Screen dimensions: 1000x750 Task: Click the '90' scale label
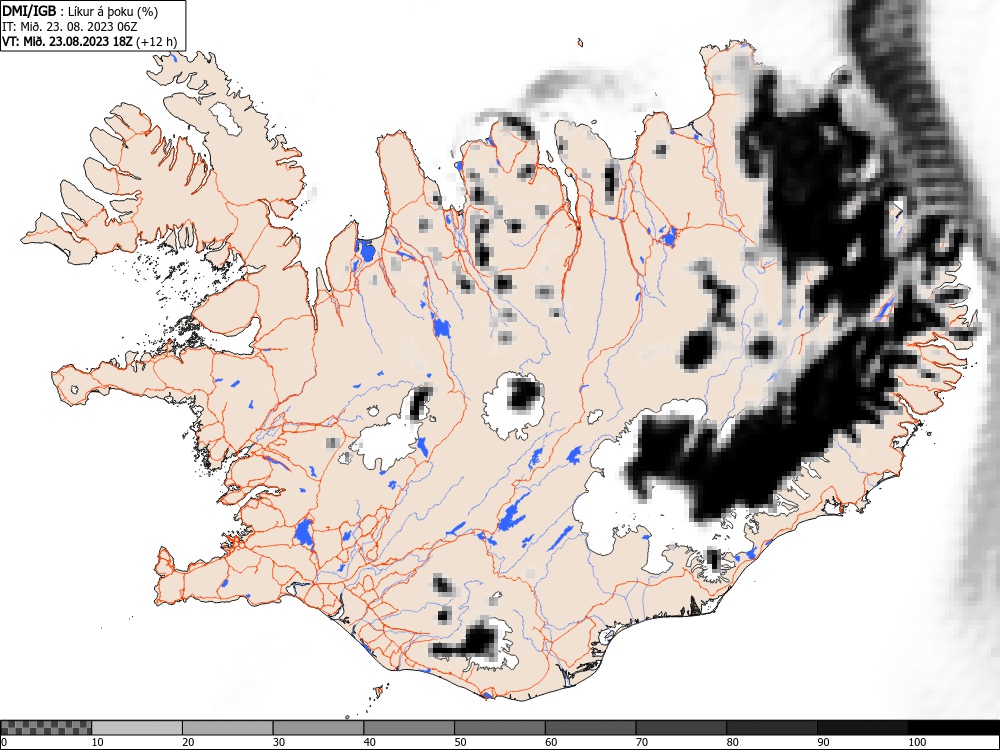822,742
